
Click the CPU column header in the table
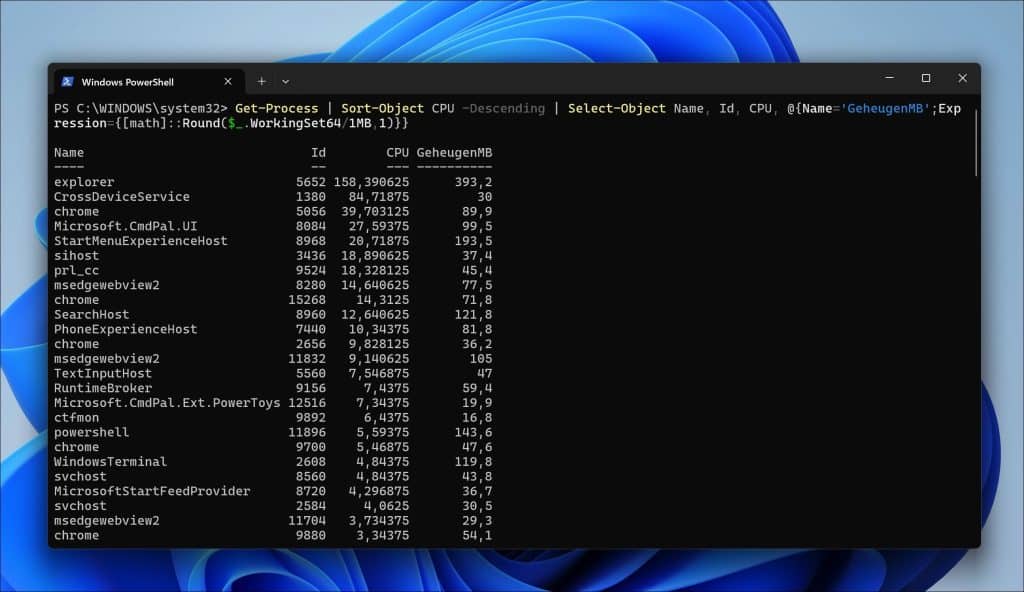pos(398,152)
